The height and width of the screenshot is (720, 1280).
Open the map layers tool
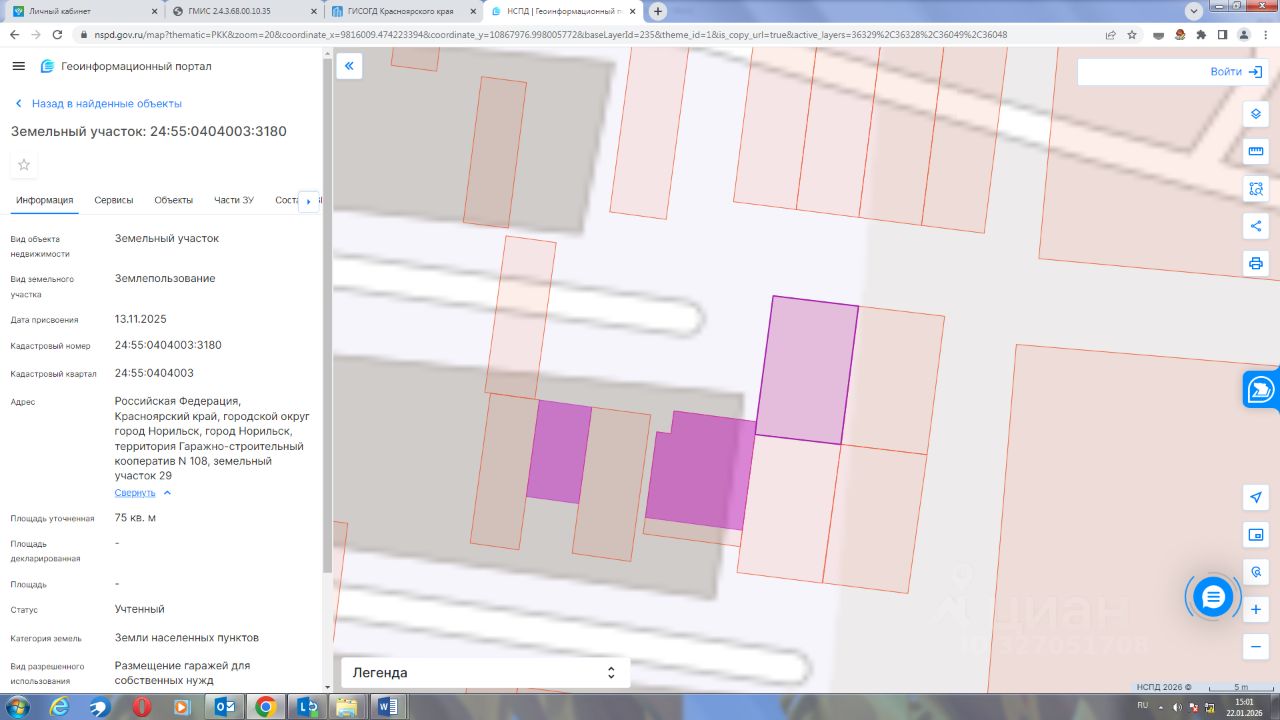pyautogui.click(x=1256, y=113)
